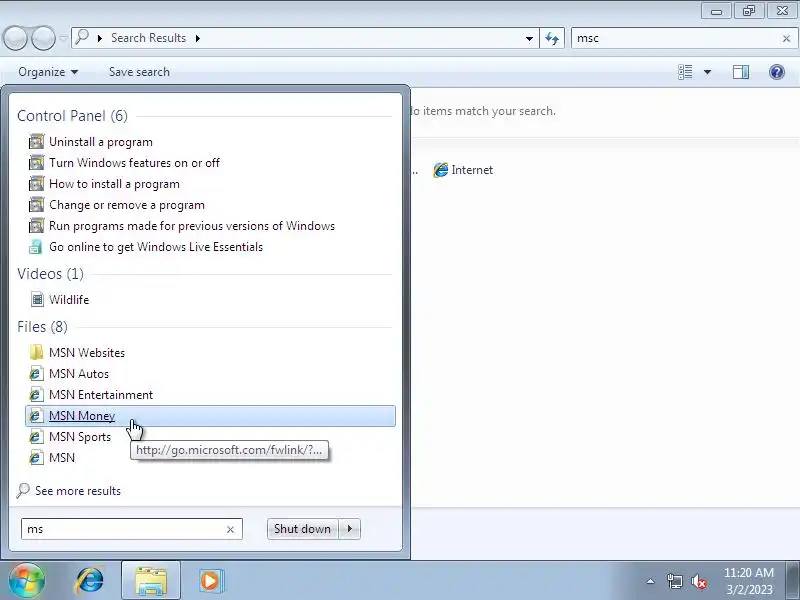800x600 pixels.
Task: Click the Internet Explorer icon beside Internet
Action: tap(440, 170)
